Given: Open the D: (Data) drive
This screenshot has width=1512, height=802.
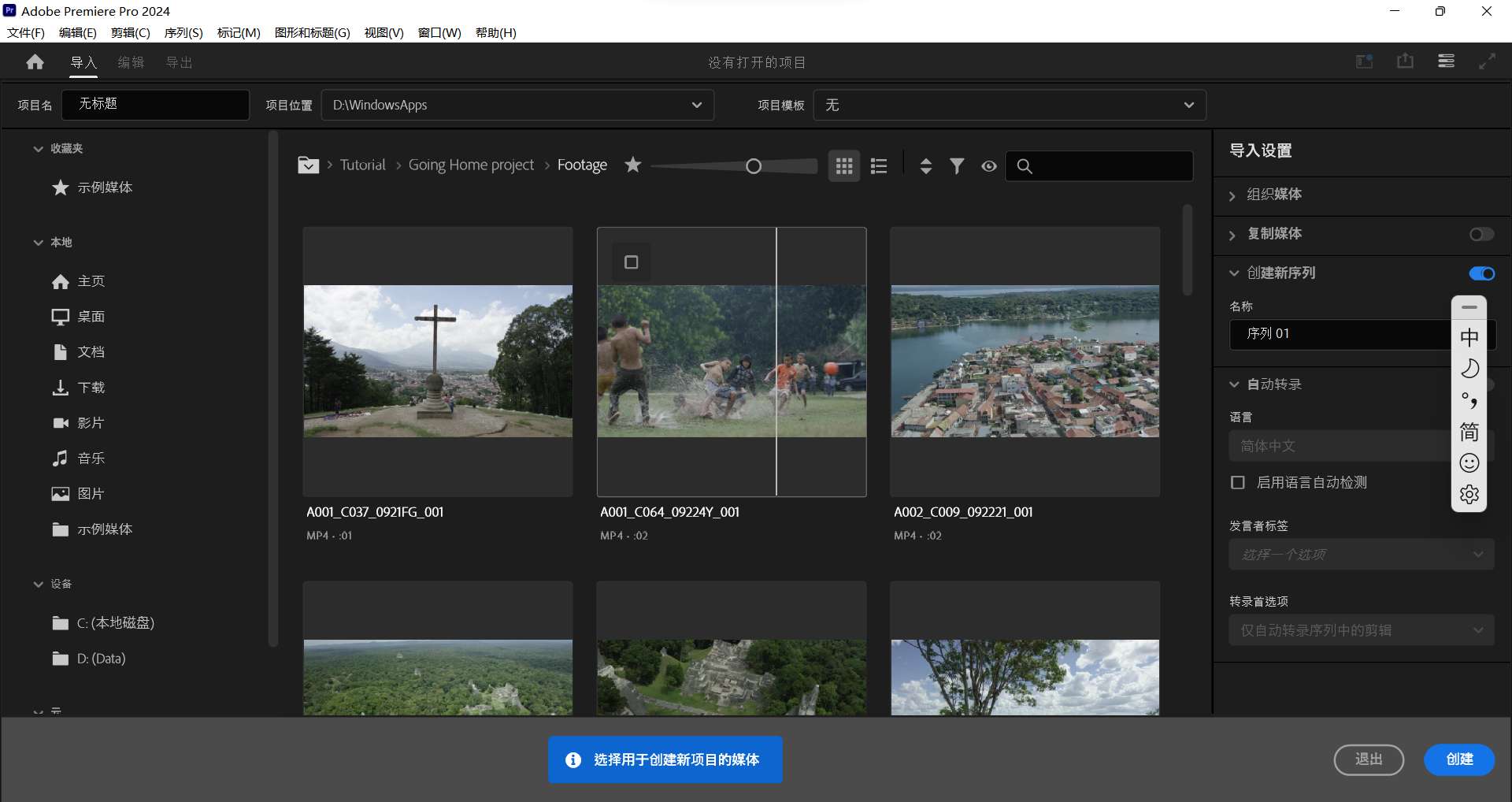Looking at the screenshot, I should 89,659.
